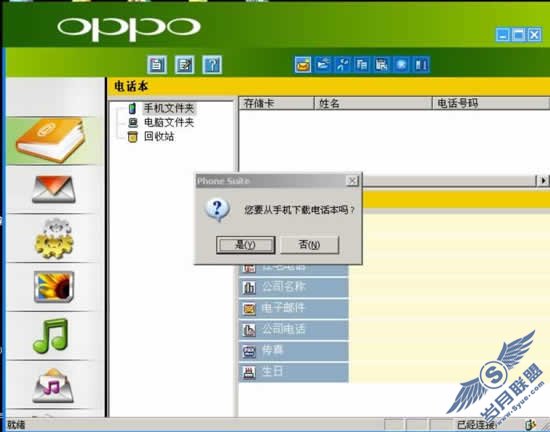The height and width of the screenshot is (432, 550).
Task: Select the 公司名称 field row
Action: click(x=294, y=287)
